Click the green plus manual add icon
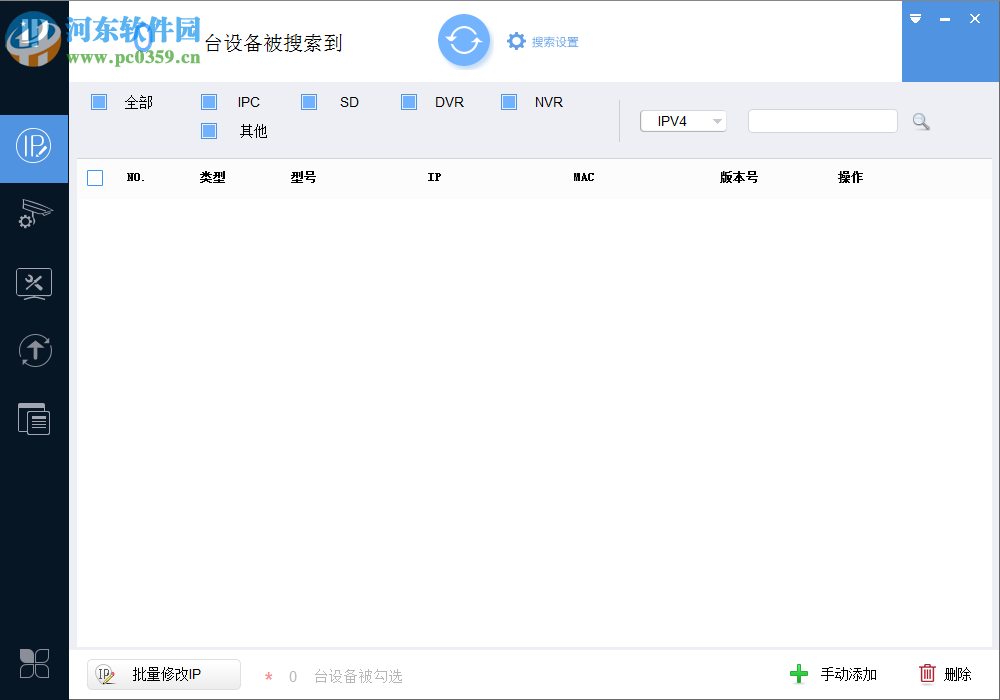 [799, 674]
